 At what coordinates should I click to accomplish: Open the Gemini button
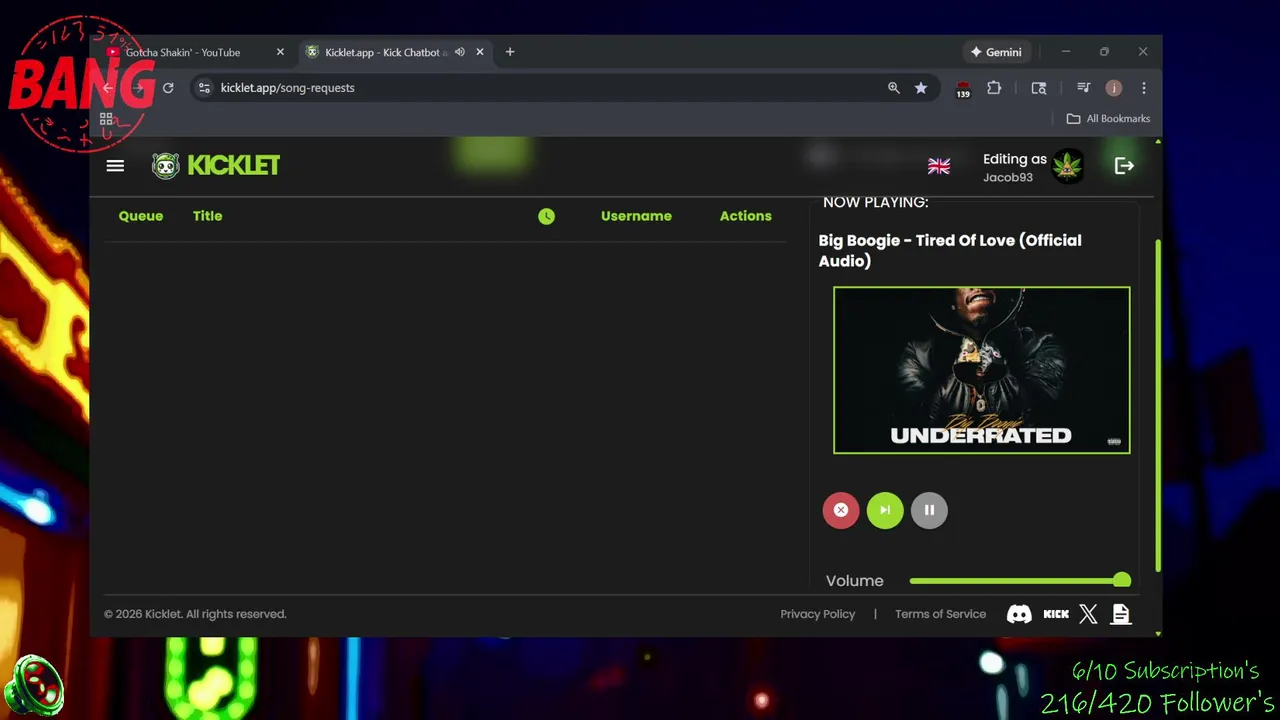coord(996,52)
